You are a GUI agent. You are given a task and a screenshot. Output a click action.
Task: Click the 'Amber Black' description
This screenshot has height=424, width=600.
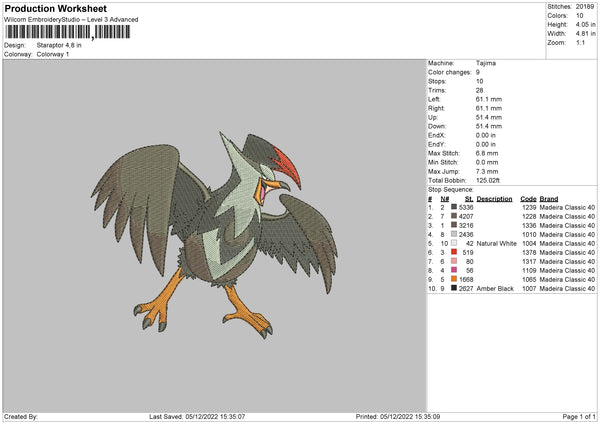click(x=495, y=289)
